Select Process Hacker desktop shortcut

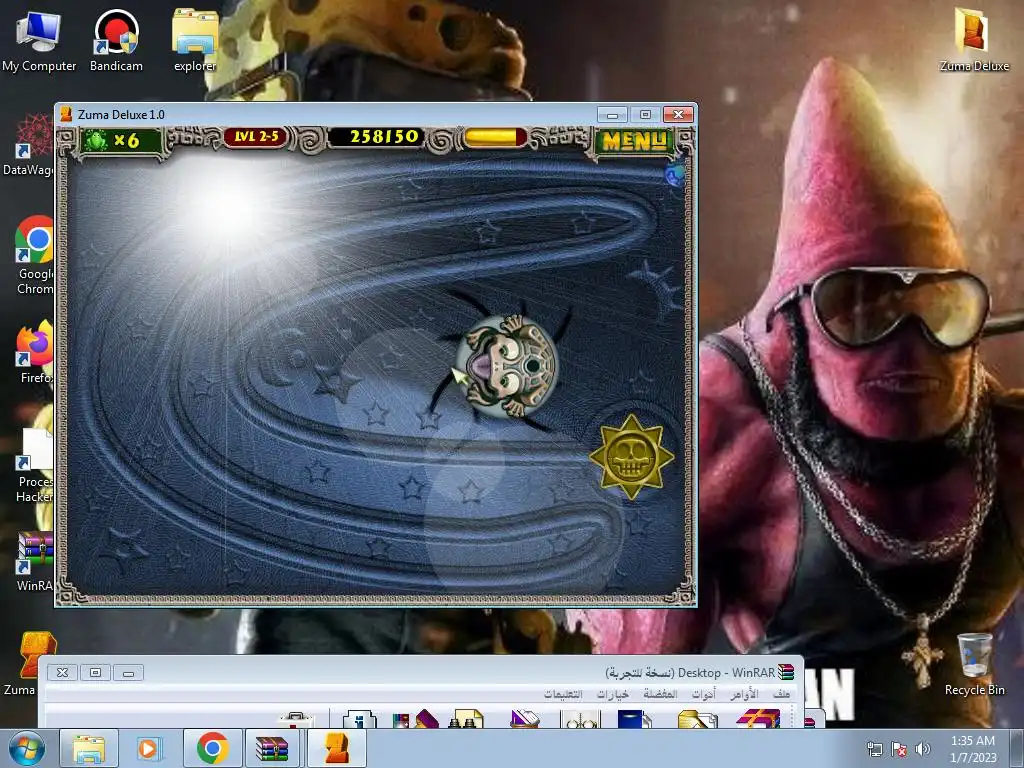point(35,465)
